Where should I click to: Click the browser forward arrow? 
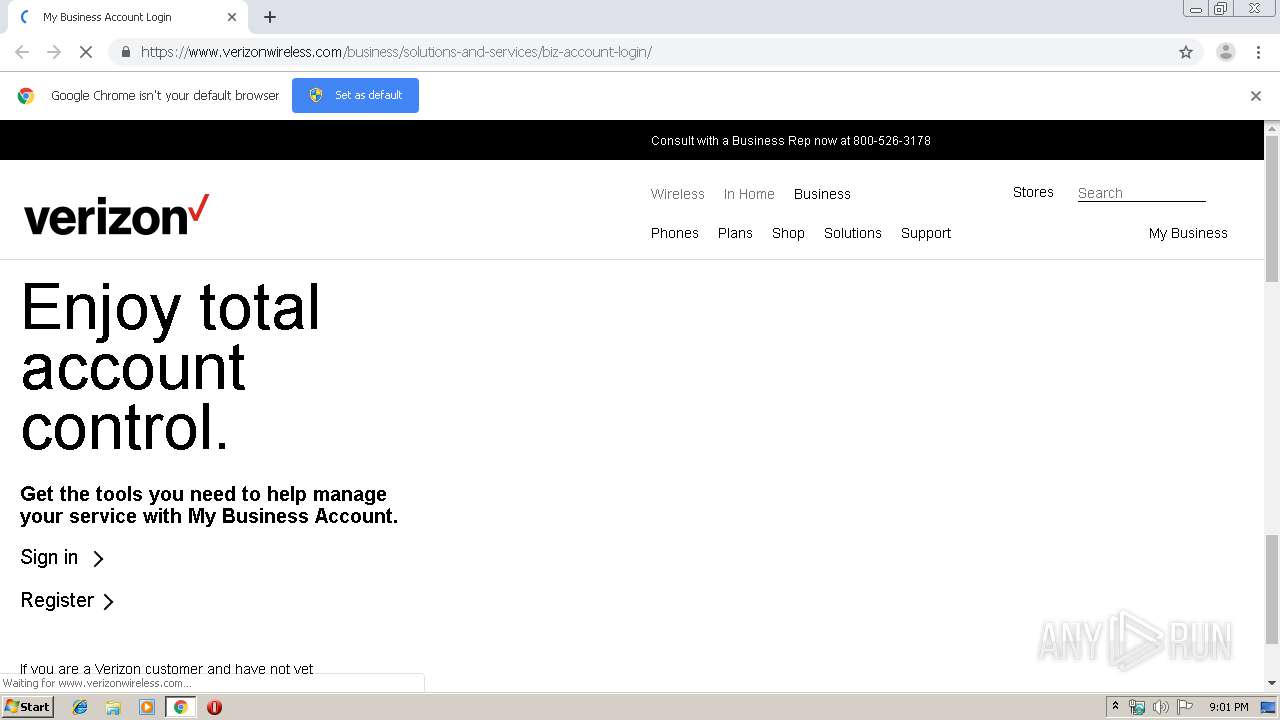[54, 52]
